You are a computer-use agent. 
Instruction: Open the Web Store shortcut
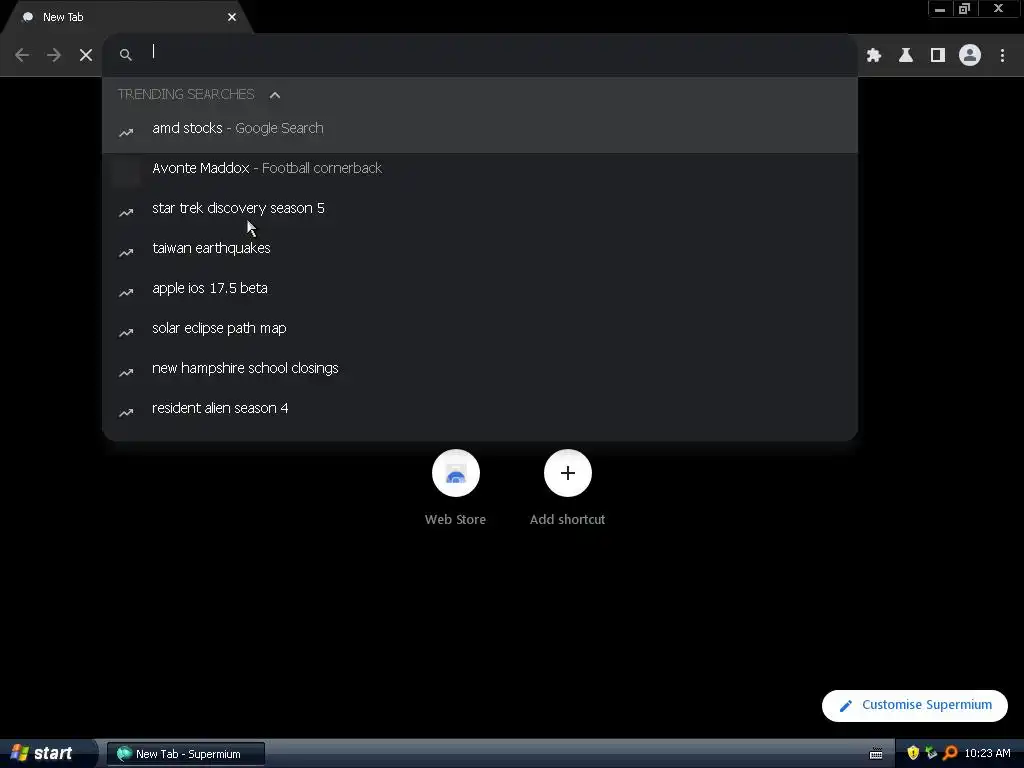(x=456, y=487)
